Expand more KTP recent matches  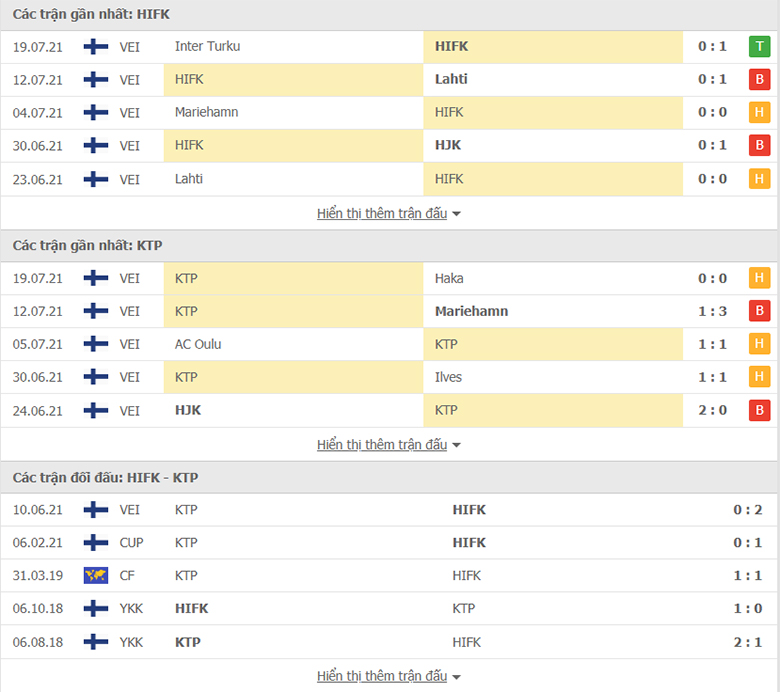click(x=389, y=445)
